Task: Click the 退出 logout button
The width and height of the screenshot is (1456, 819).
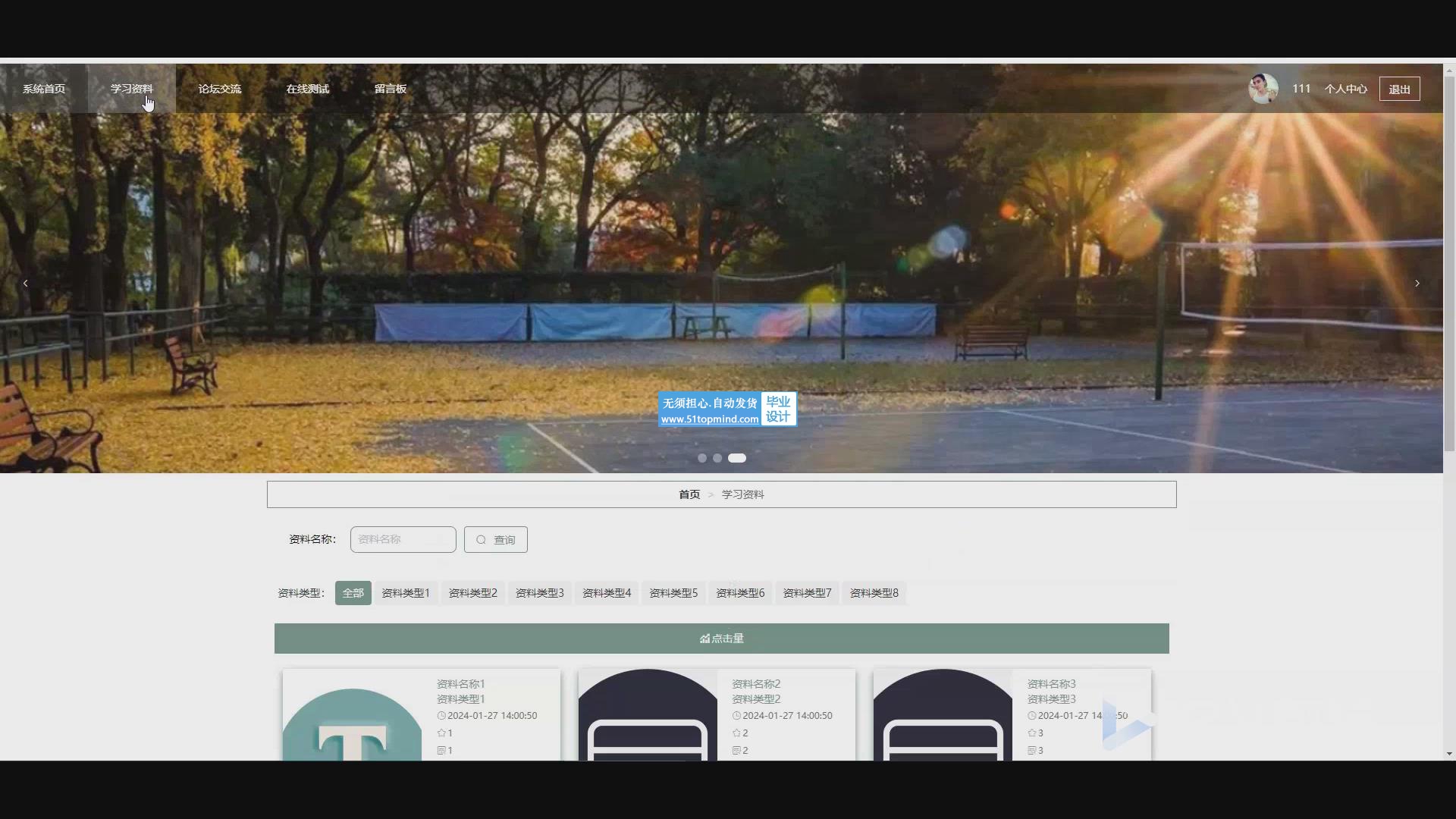Action: [1399, 89]
